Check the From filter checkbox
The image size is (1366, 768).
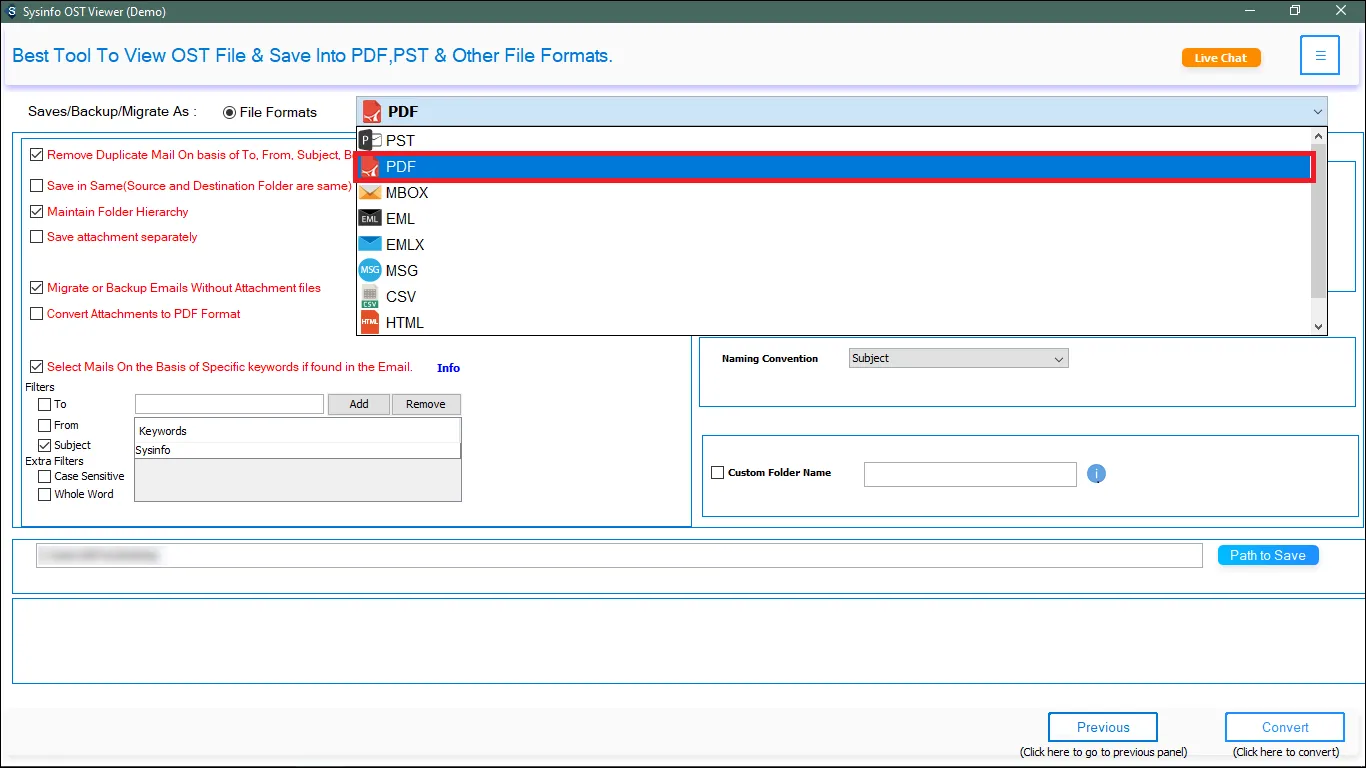pyautogui.click(x=44, y=426)
